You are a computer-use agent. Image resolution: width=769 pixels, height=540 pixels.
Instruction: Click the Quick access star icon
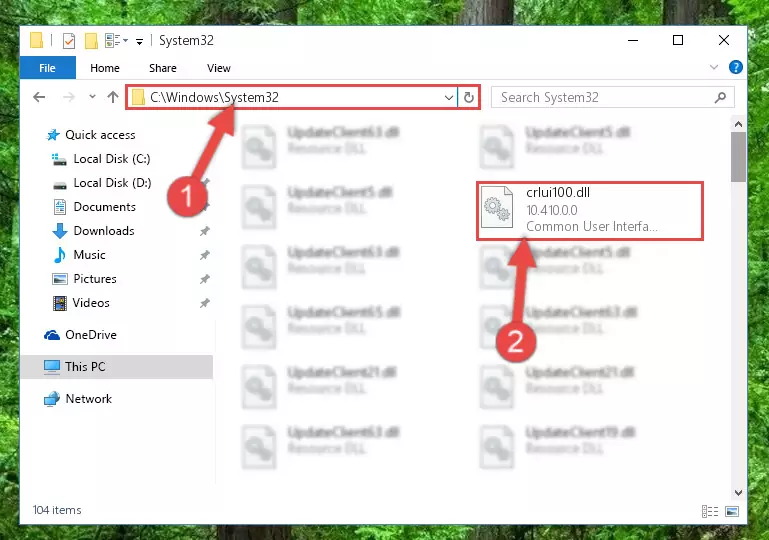(52, 135)
